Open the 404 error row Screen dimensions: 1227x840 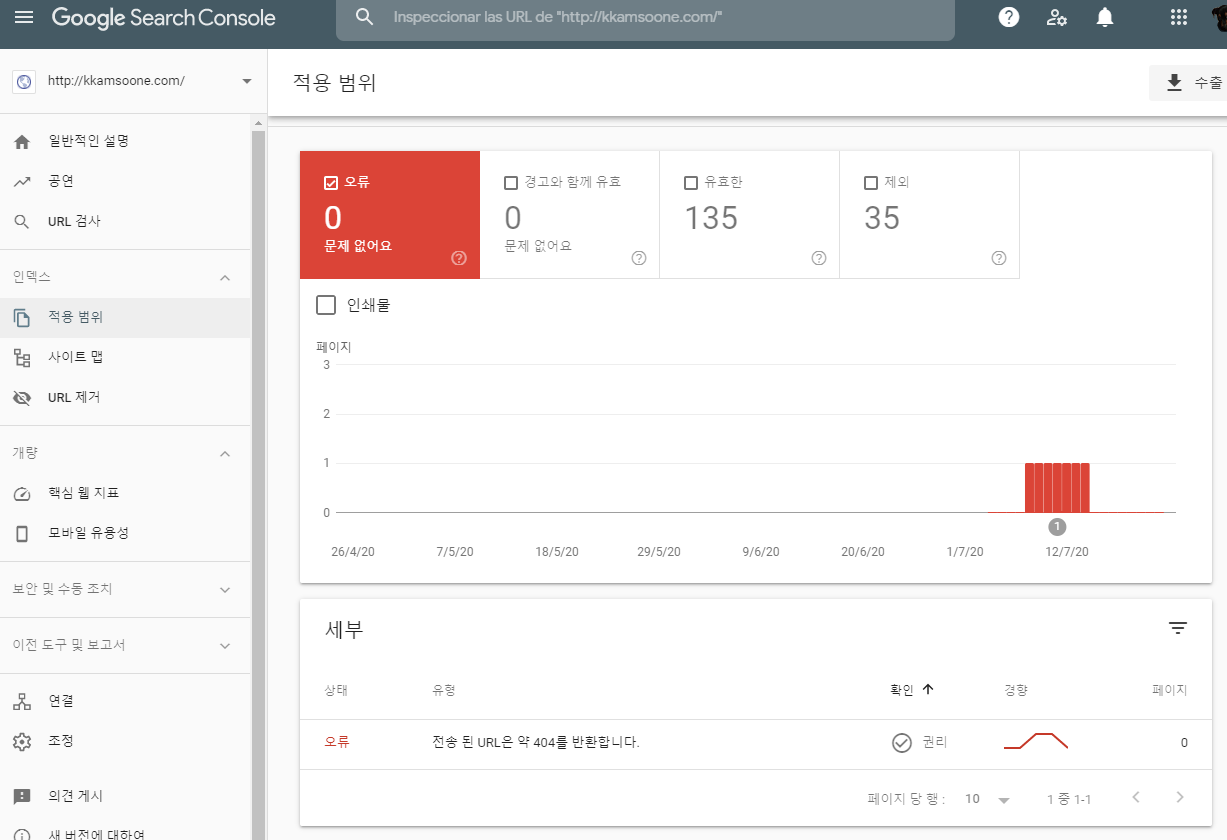tap(756, 743)
